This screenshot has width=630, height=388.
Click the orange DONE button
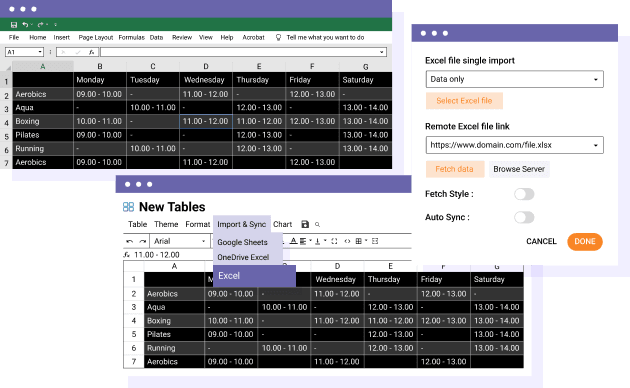click(x=585, y=241)
